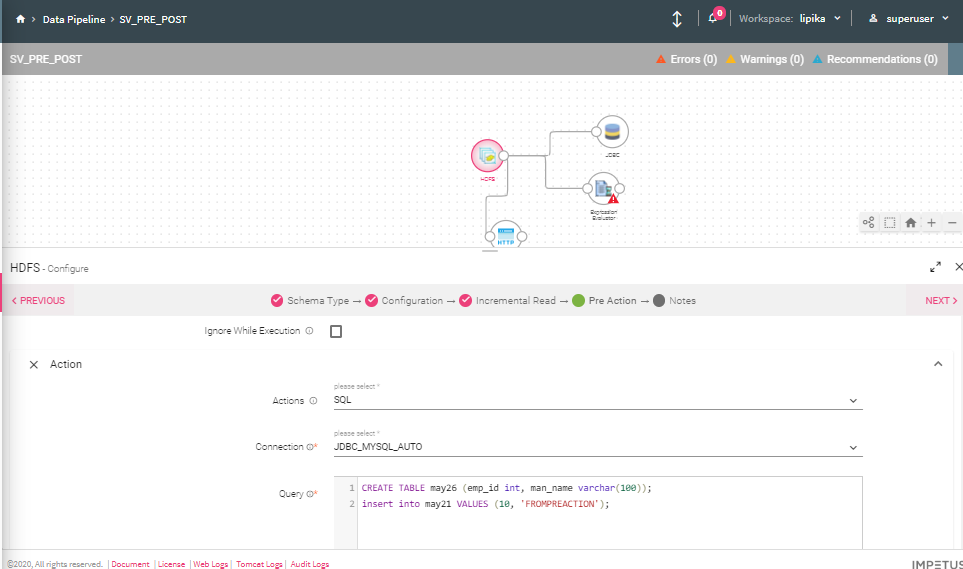Open Web Logs footer link
This screenshot has width=963, height=569.
[211, 564]
